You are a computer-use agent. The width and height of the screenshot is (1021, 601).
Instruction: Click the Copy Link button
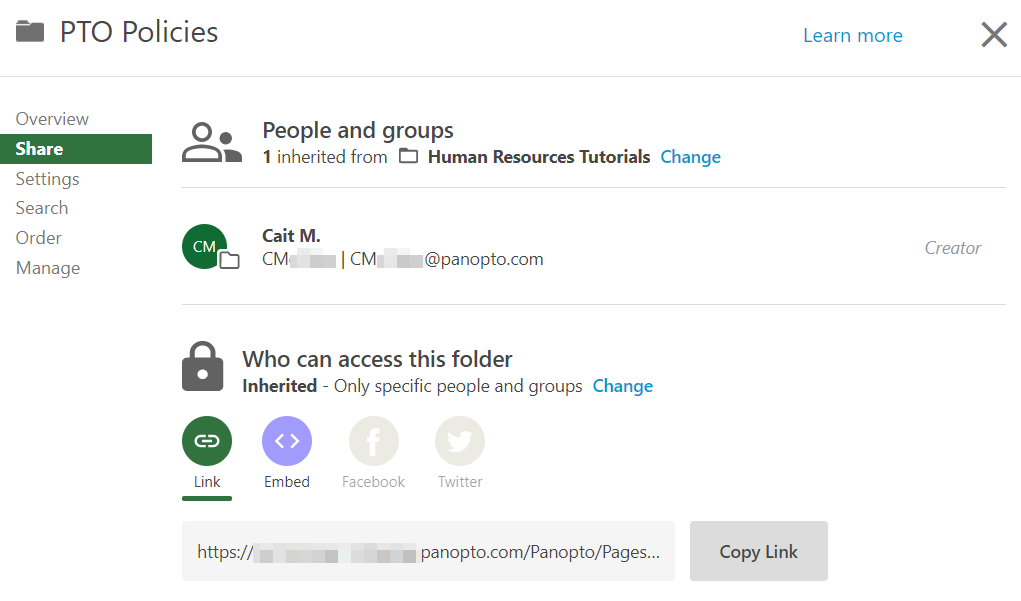pos(758,550)
